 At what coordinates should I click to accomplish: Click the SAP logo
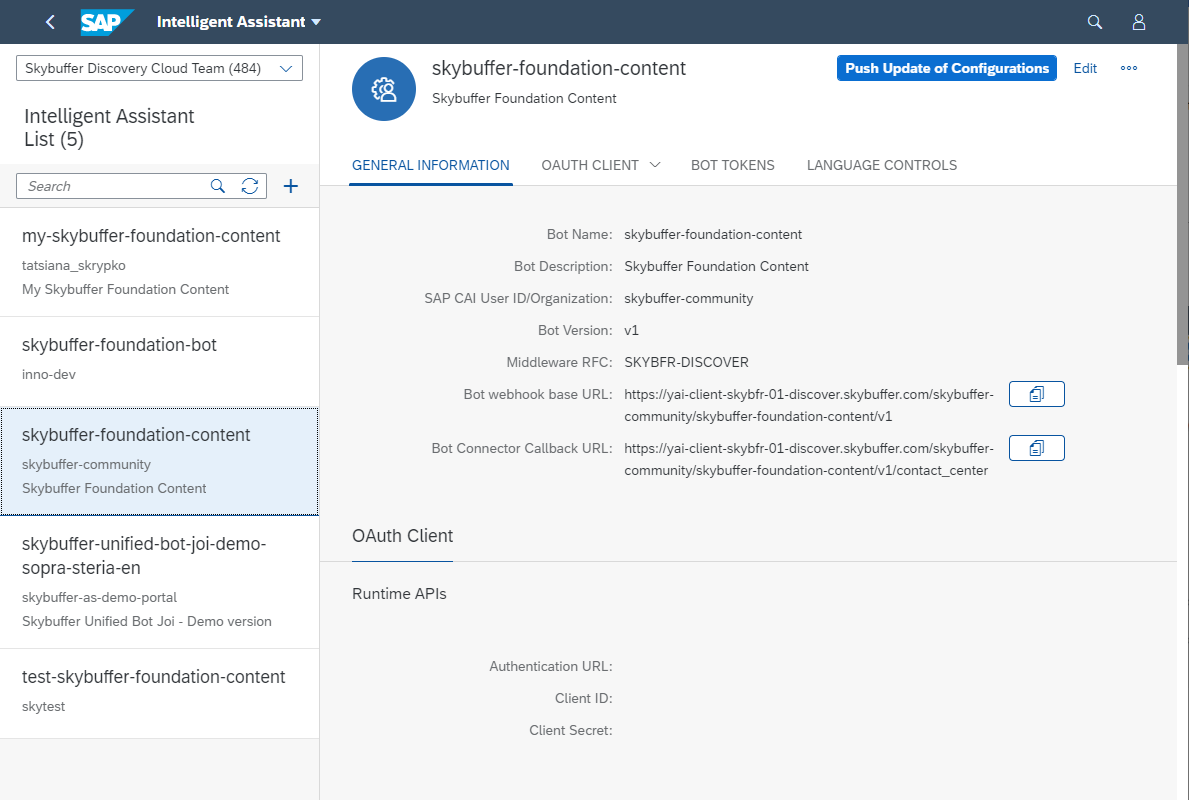point(107,22)
